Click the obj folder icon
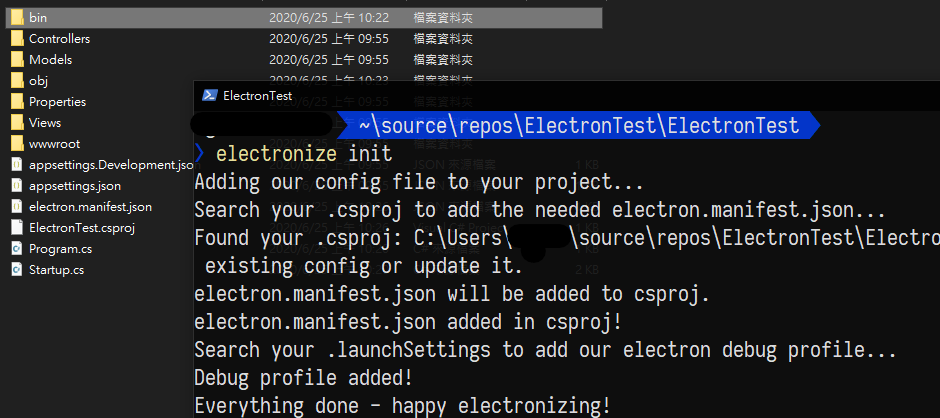 pyautogui.click(x=17, y=80)
